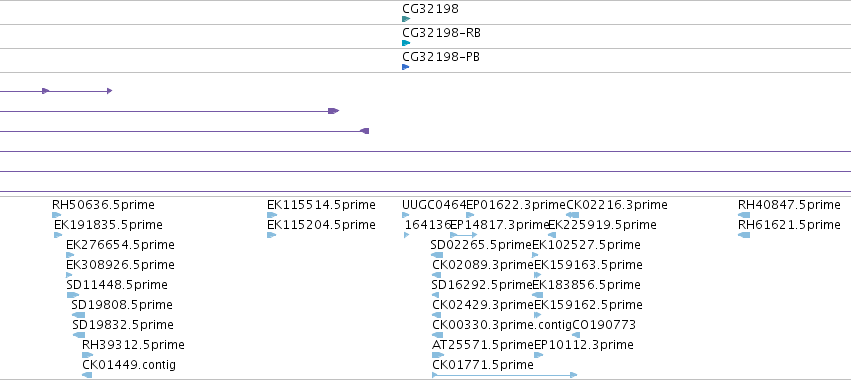Viewport: 851px width, 380px height.
Task: Select the 164136 feature label
Action: (x=428, y=225)
